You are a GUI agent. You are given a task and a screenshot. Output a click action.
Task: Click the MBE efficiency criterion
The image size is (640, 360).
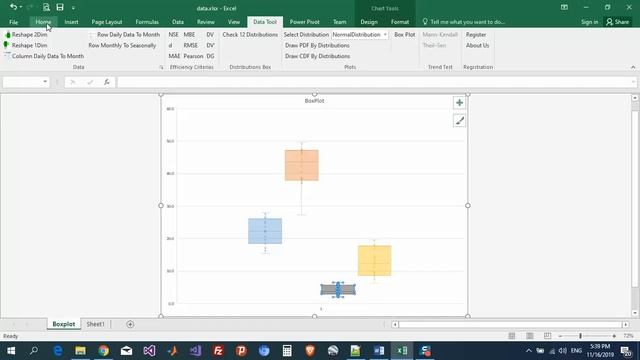(x=189, y=35)
